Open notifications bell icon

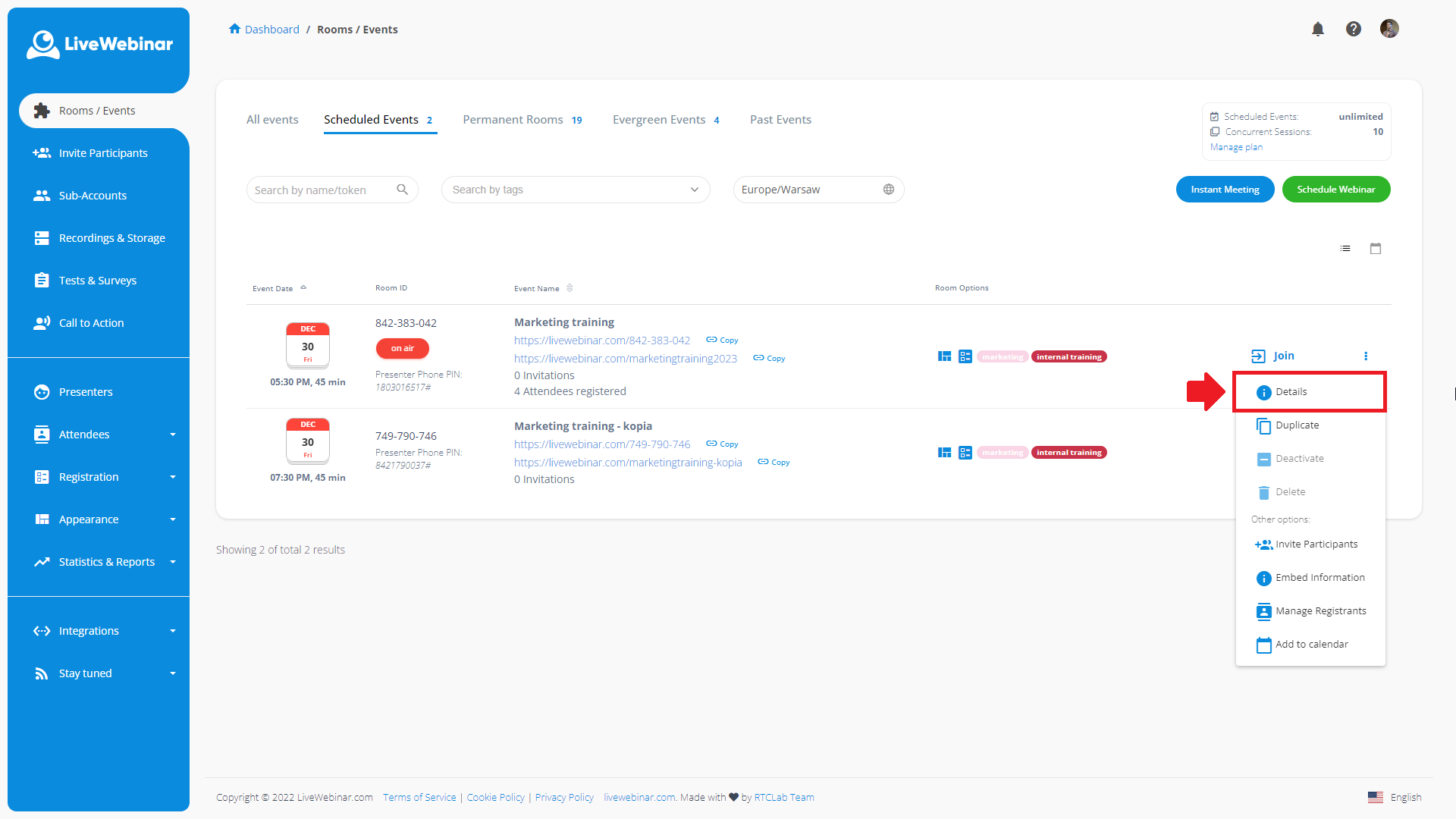coord(1318,29)
